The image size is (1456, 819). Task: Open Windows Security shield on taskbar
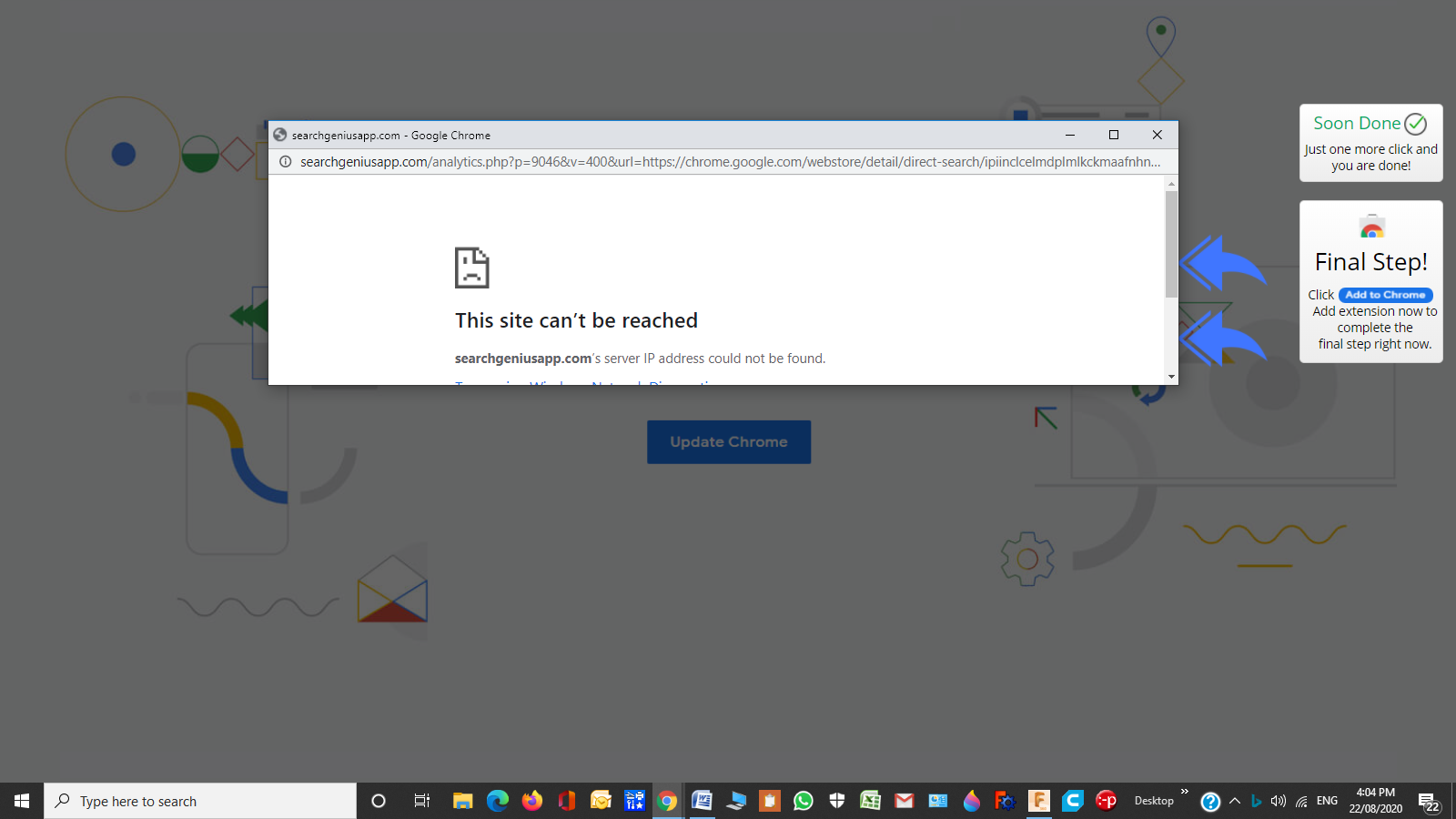pyautogui.click(x=837, y=801)
